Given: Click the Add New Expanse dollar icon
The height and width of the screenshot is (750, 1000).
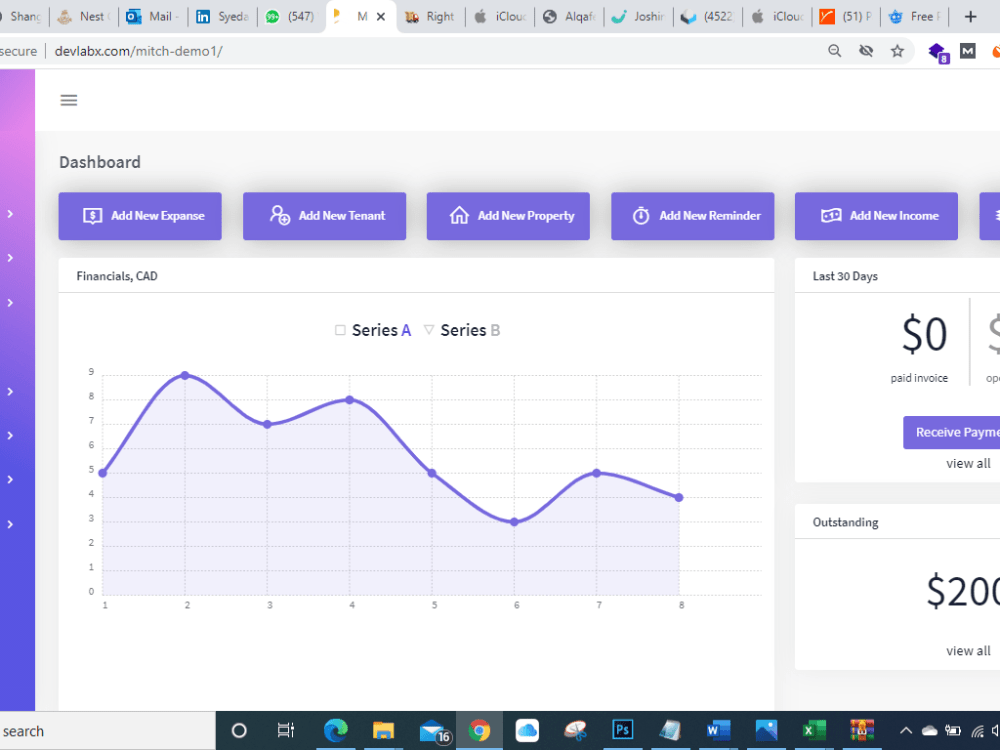Looking at the screenshot, I should coord(92,216).
